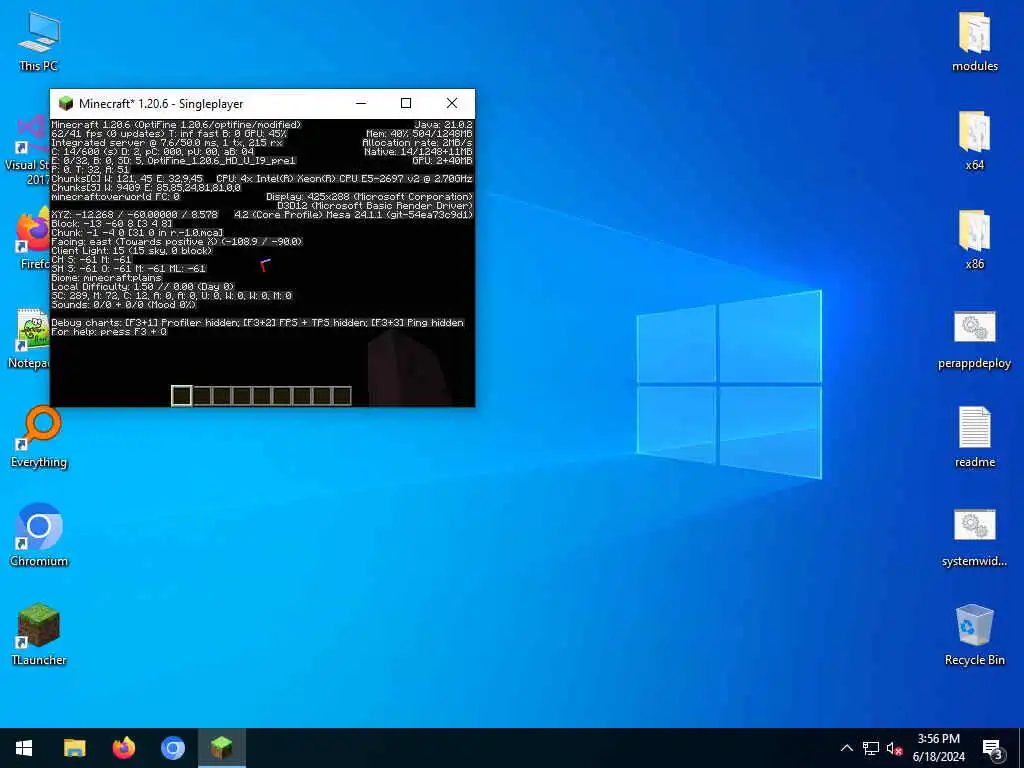Click the 'Allocation rate: 2MB/s' debug text

point(417,143)
